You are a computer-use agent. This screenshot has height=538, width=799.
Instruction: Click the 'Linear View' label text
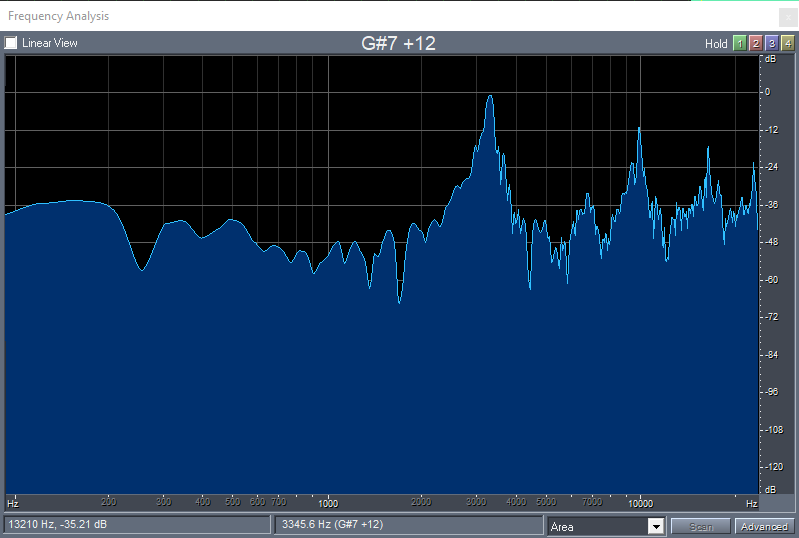point(49,43)
